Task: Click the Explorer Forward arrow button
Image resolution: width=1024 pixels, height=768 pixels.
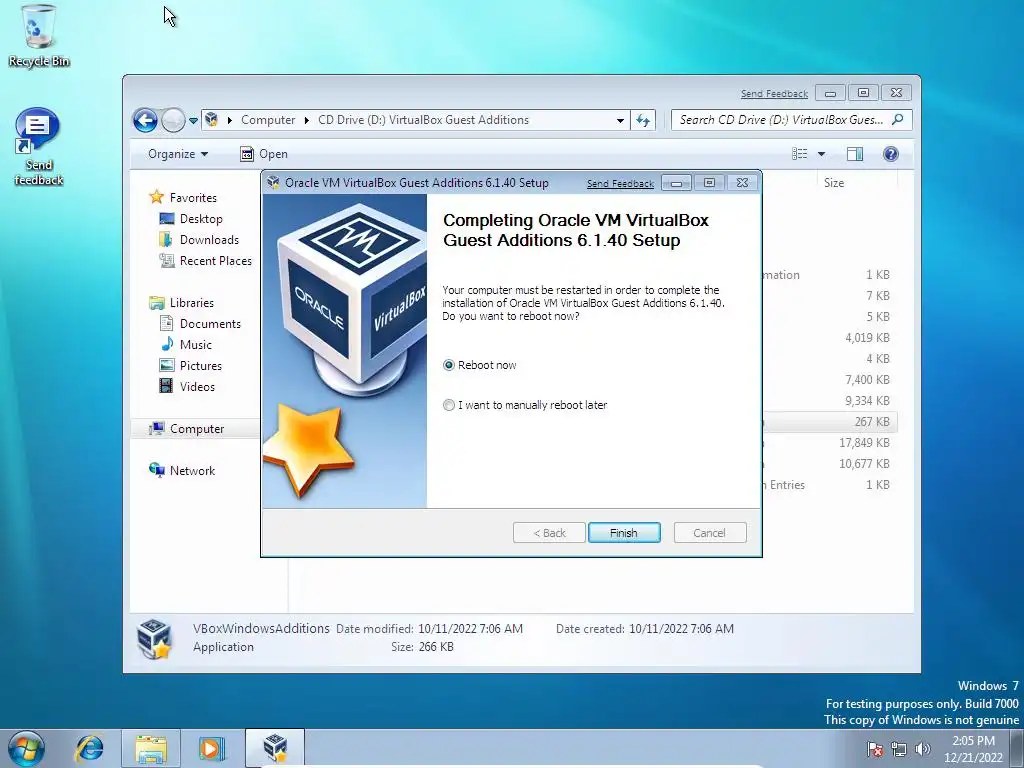Action: pyautogui.click(x=173, y=120)
